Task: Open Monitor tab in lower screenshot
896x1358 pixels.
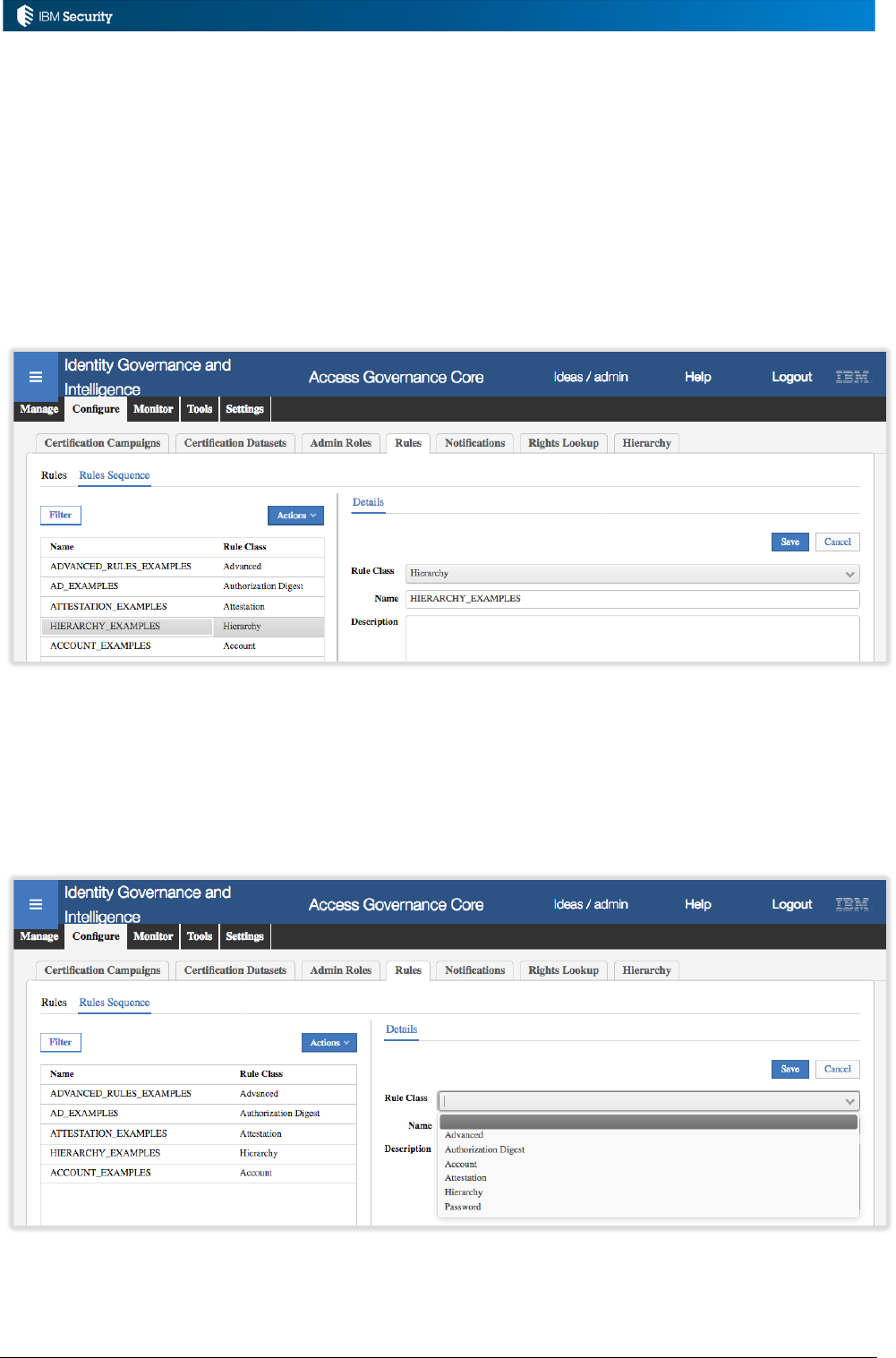Action: 153,936
